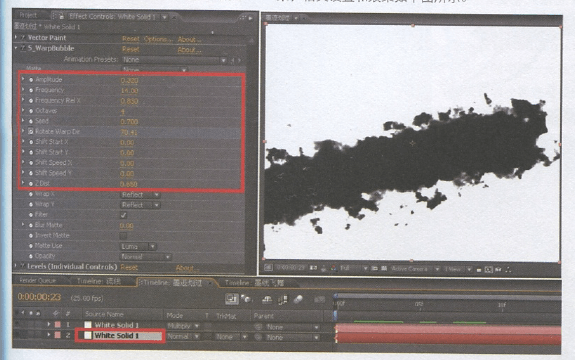Open the Wrap X Reflect dropdown
Image resolution: width=575 pixels, height=360 pixels.
140,195
